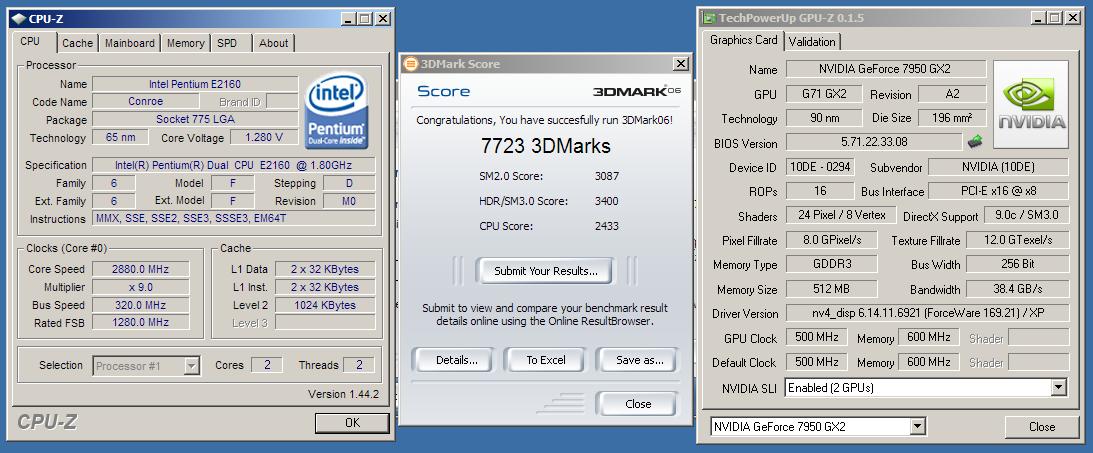Open the graphics card selector dropdown in GPU-Z
Viewport: 1093px width, 453px height.
point(818,427)
